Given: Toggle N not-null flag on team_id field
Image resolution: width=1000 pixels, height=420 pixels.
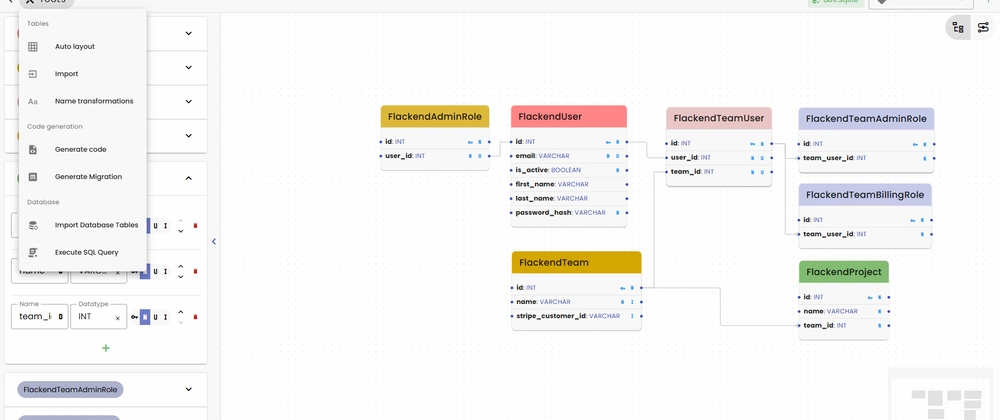Looking at the screenshot, I should coord(145,316).
